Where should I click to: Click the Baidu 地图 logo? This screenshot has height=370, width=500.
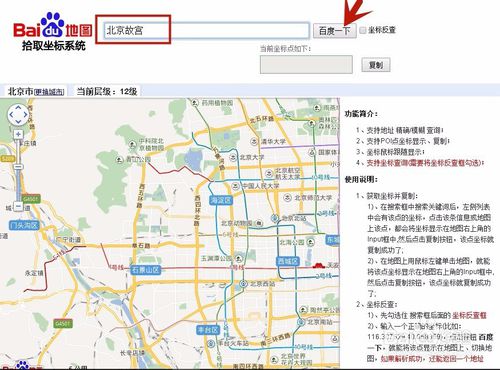[x=53, y=26]
